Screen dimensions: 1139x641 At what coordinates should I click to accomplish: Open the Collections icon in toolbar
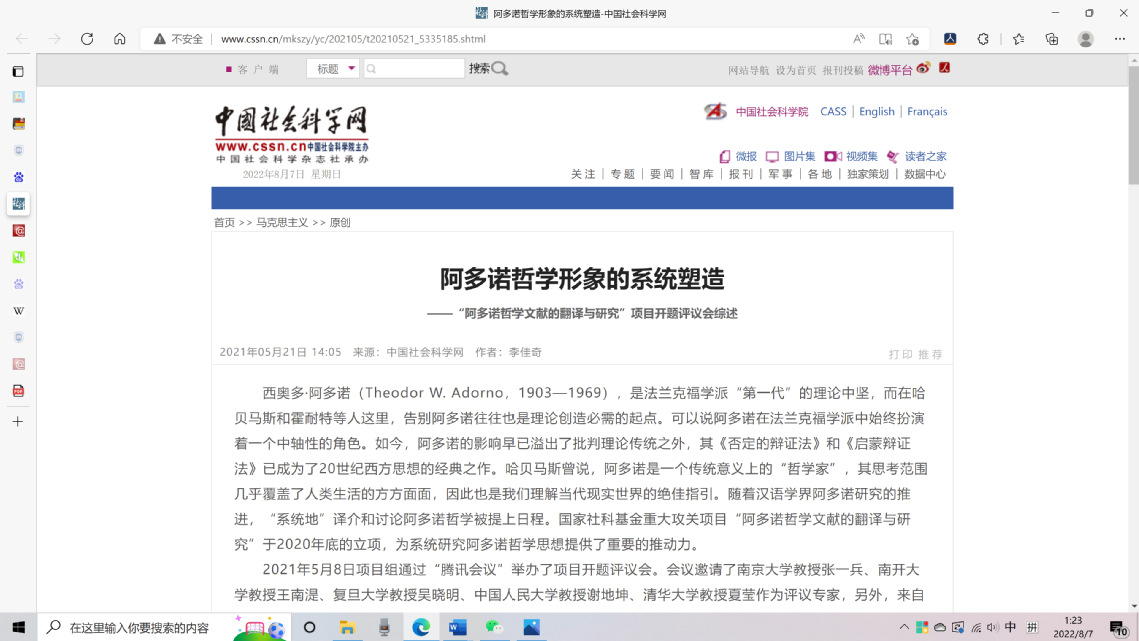(x=1052, y=39)
